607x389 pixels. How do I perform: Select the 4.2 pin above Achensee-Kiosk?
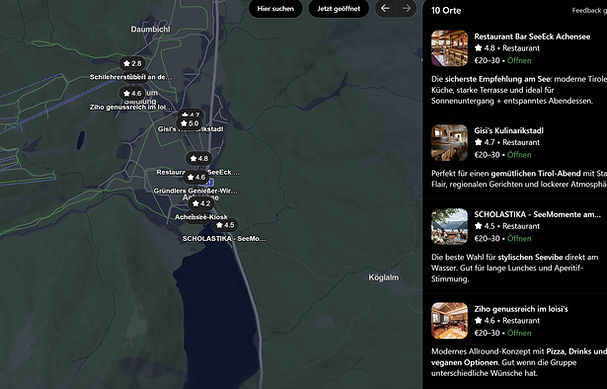(x=201, y=204)
